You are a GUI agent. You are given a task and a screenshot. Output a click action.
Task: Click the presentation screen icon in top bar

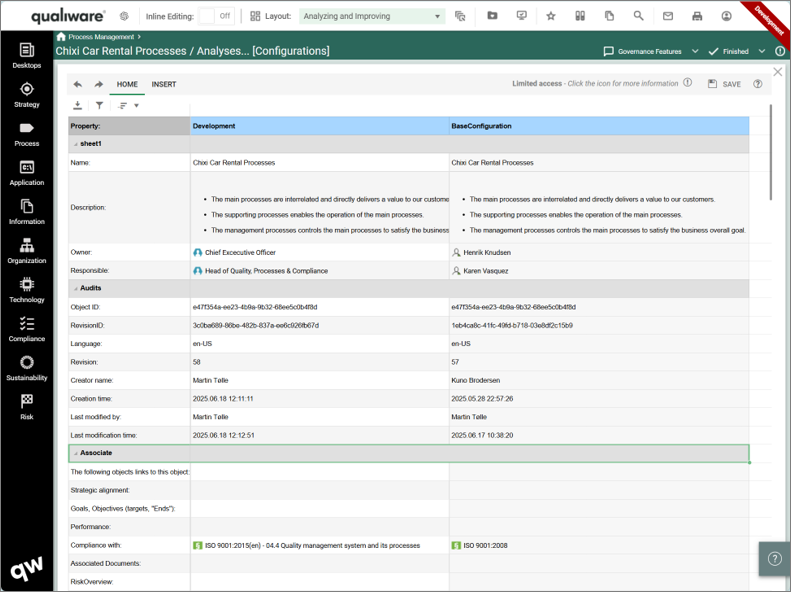[x=522, y=16]
